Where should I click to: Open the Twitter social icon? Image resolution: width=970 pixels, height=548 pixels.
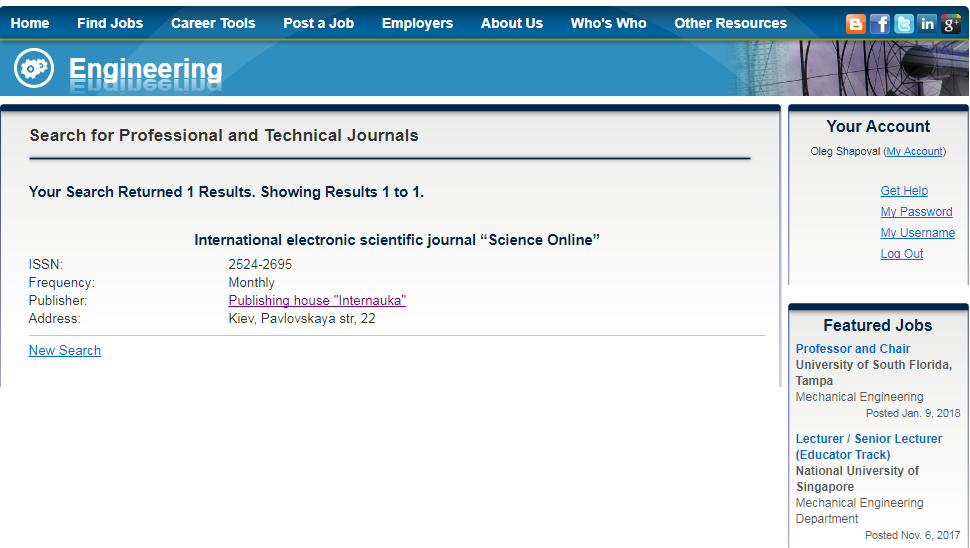coord(903,24)
